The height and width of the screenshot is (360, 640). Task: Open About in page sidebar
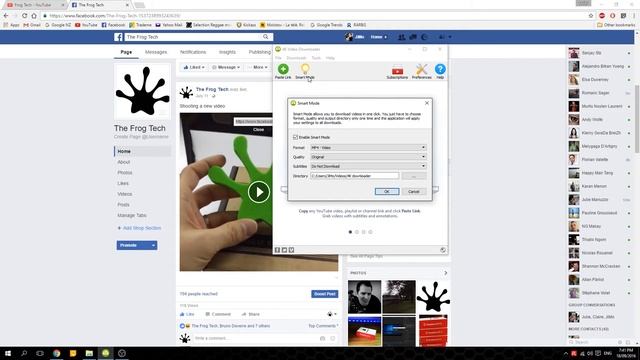tap(124, 162)
